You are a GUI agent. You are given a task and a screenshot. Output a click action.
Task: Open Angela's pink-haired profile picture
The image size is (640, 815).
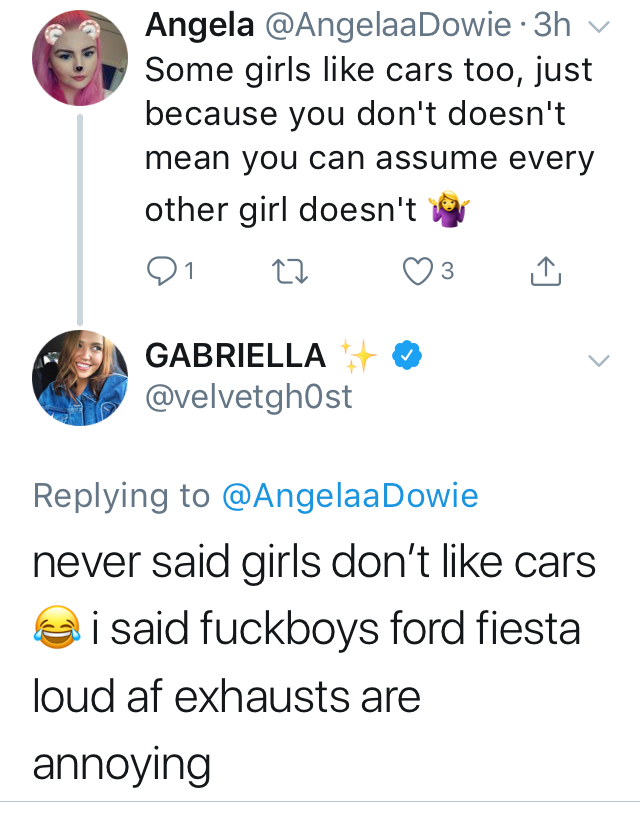pos(80,58)
